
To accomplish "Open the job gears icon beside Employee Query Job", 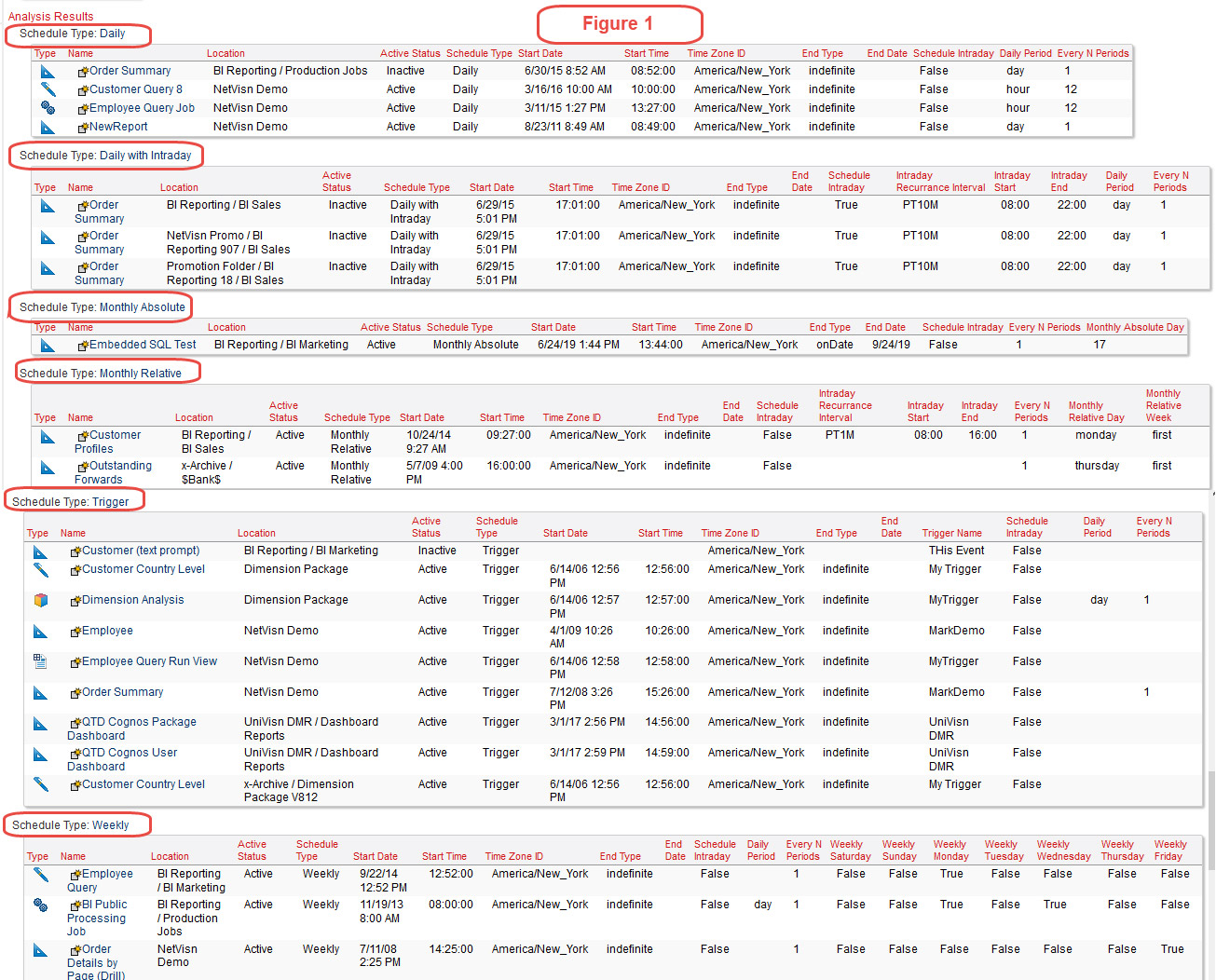I will pos(48,107).
